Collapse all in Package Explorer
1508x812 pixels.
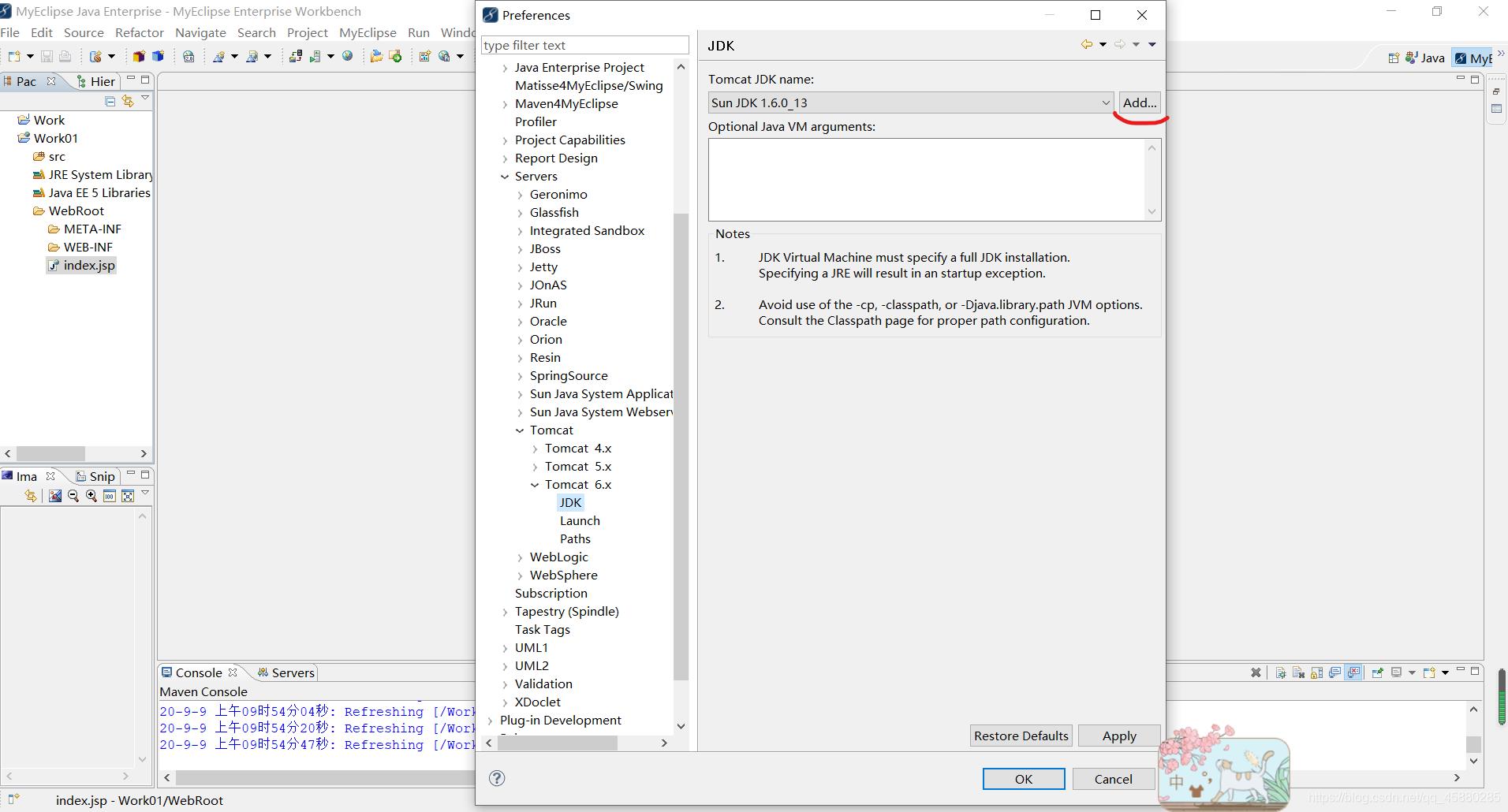[110, 101]
